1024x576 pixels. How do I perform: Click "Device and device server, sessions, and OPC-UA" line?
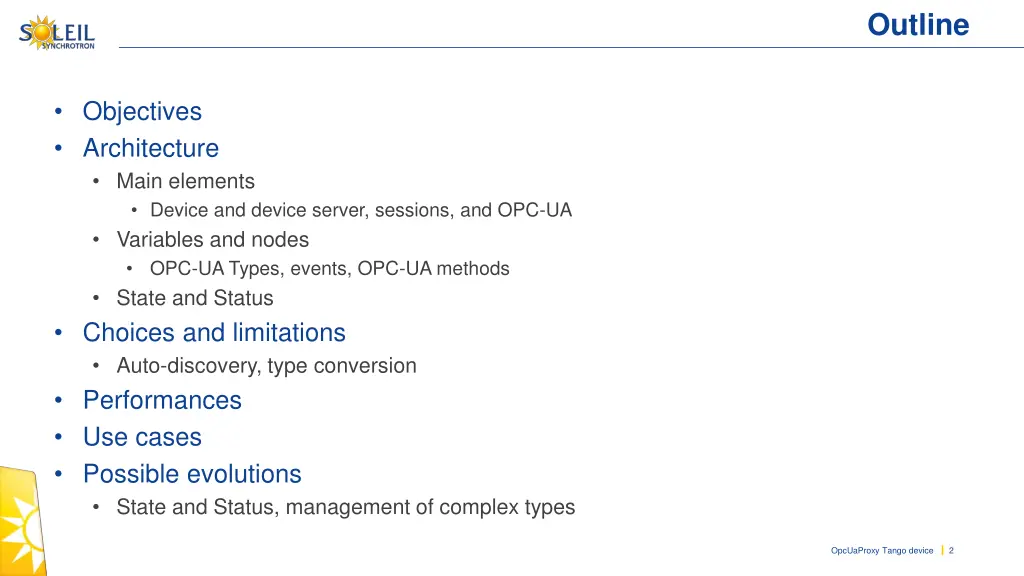click(360, 210)
